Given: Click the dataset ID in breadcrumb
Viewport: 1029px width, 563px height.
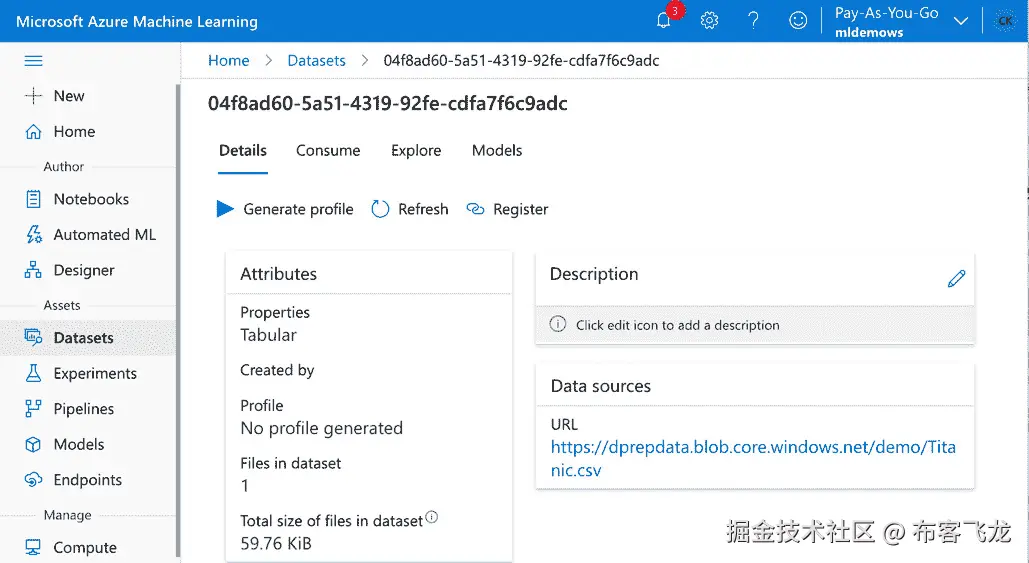Looking at the screenshot, I should click(x=521, y=60).
